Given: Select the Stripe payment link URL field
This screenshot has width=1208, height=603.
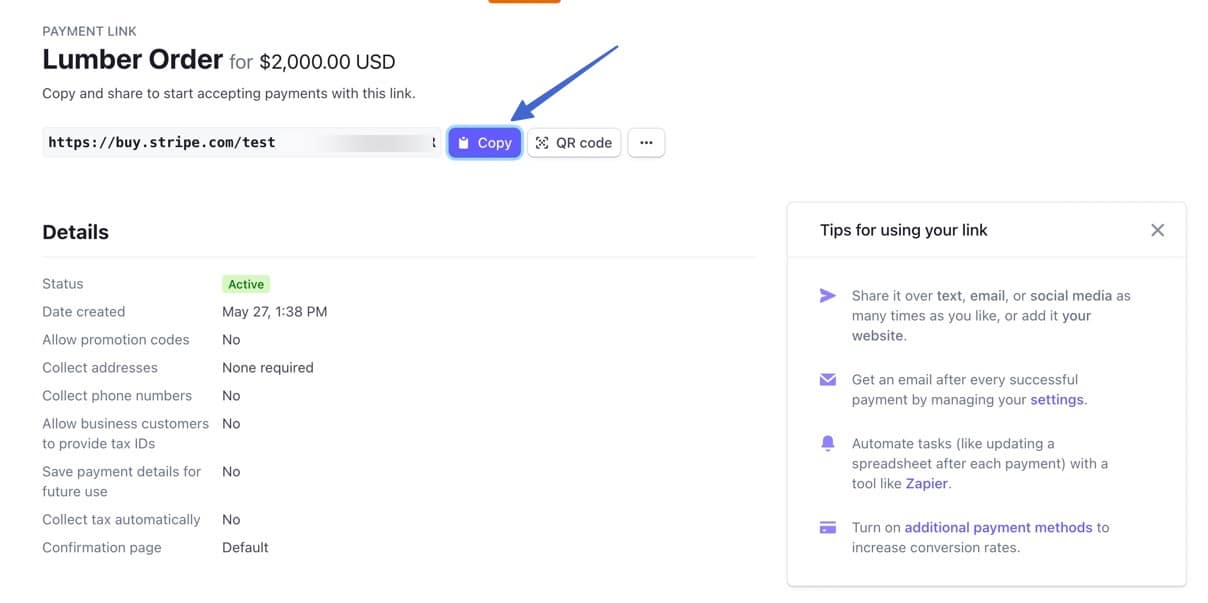Looking at the screenshot, I should [x=240, y=143].
